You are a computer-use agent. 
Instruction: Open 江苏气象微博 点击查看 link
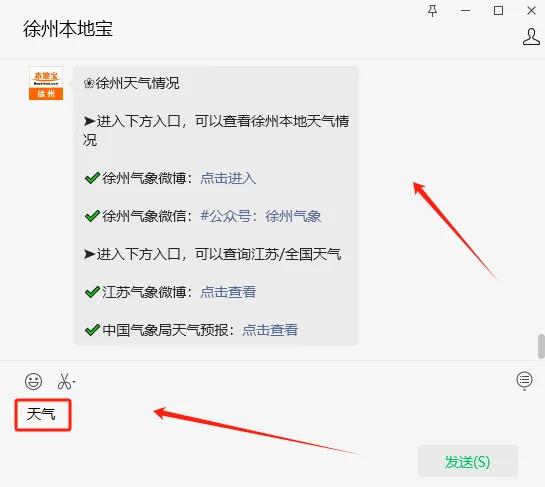pyautogui.click(x=228, y=292)
